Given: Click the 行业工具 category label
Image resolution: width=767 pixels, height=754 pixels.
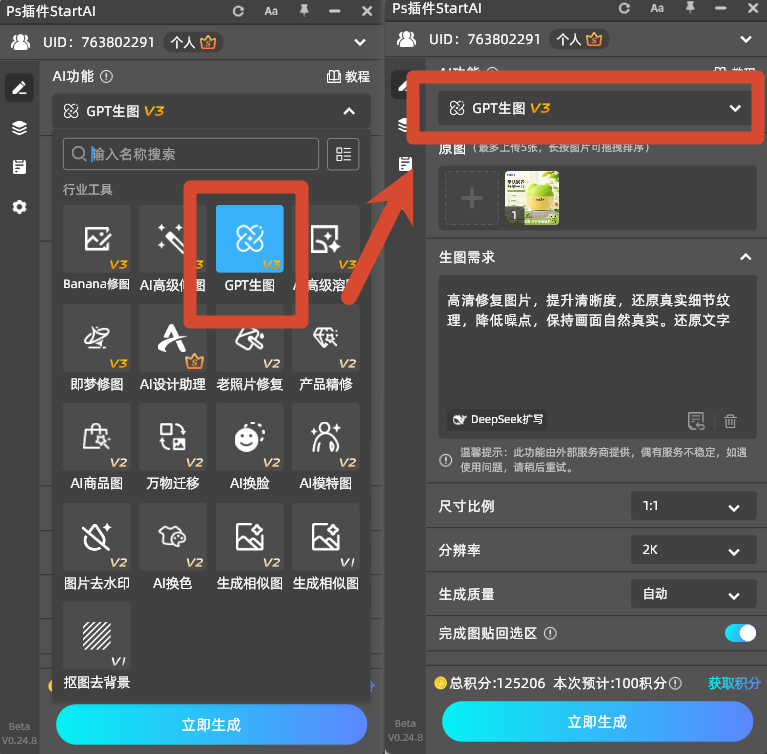Looking at the screenshot, I should [88, 189].
